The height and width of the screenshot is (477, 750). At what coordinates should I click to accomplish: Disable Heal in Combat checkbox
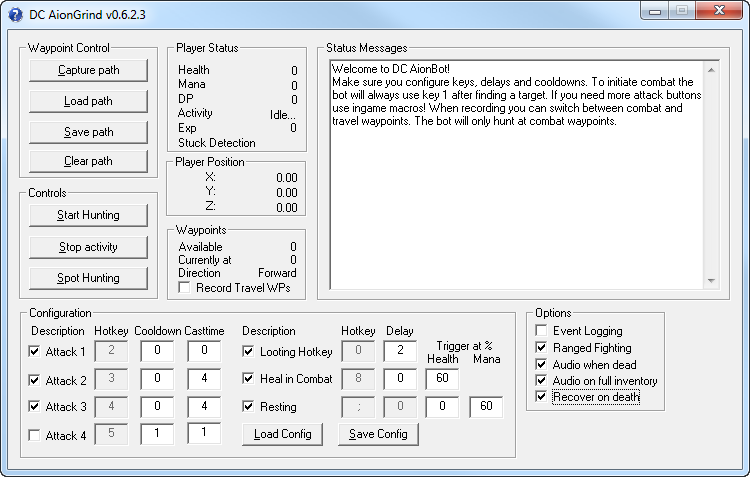tap(248, 378)
